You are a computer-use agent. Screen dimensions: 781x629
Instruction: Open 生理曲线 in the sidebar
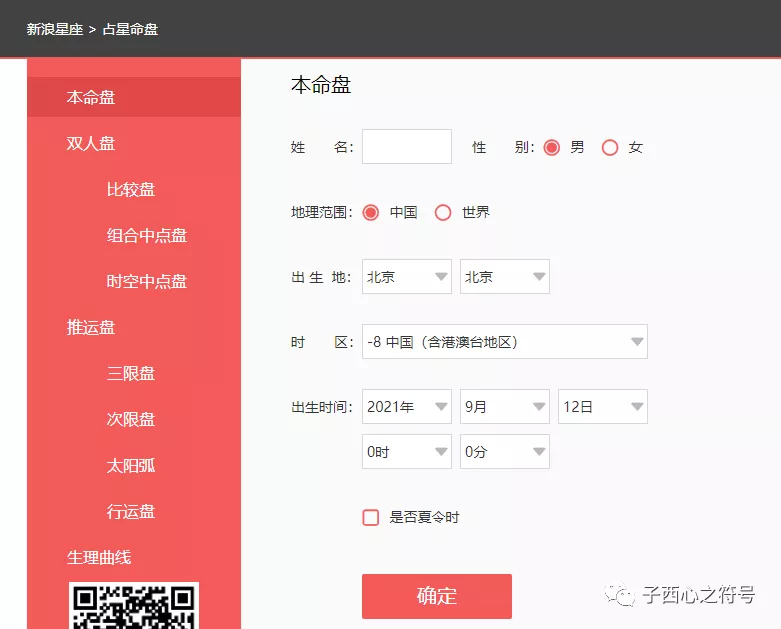(99, 557)
